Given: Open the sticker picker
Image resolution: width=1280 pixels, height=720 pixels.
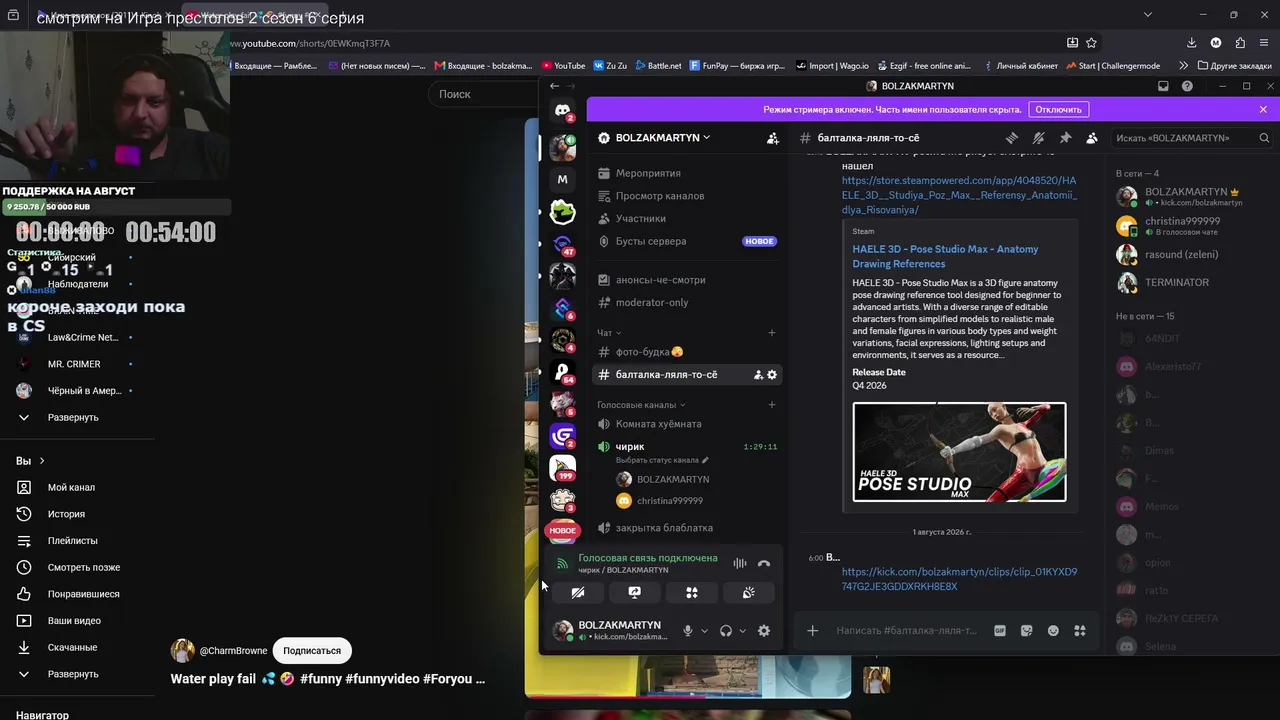Looking at the screenshot, I should click(1026, 631).
